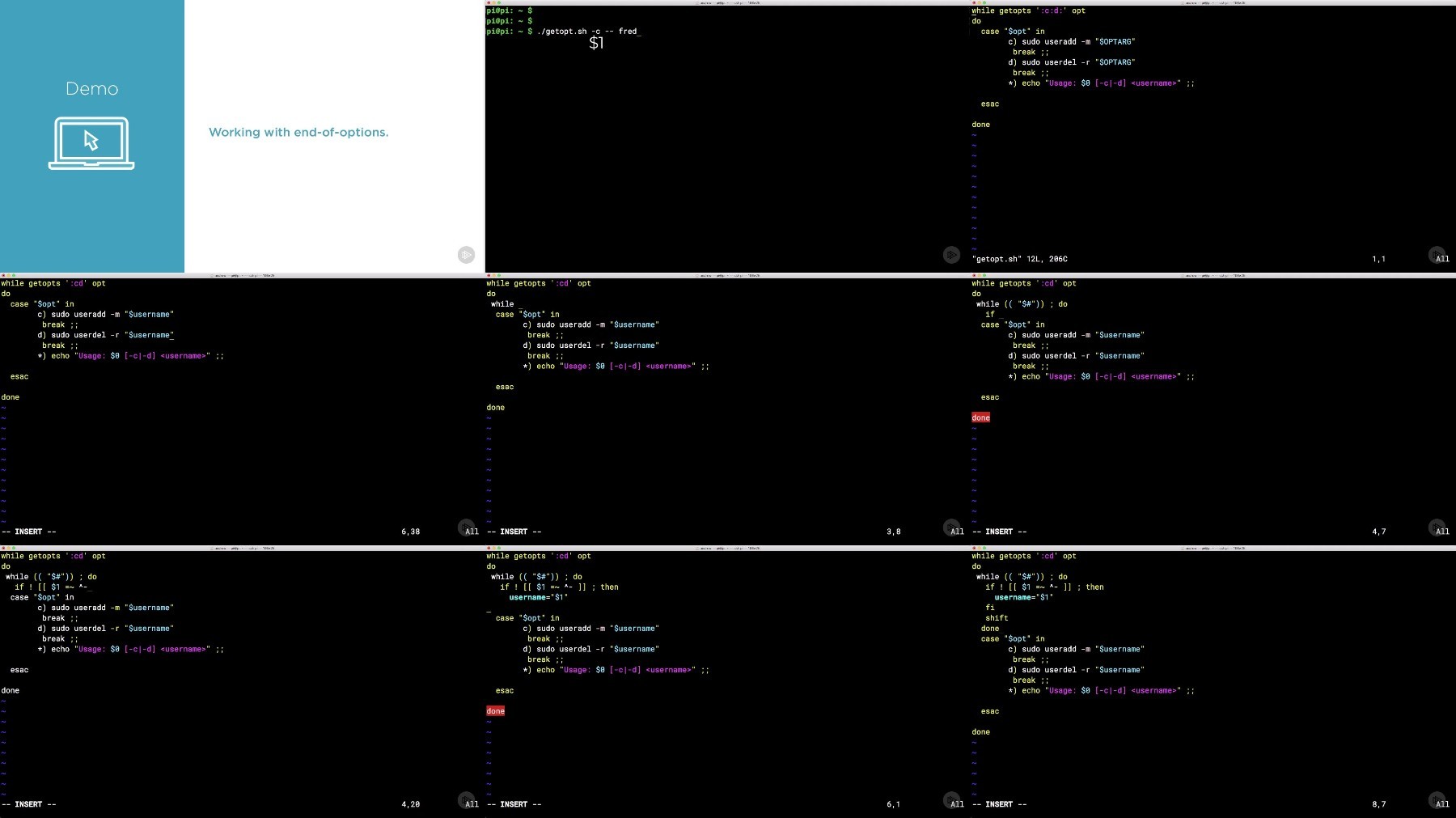The width and height of the screenshot is (1456, 818).
Task: Click "$OPTARG" on the userdel -r line
Action: [x=1115, y=62]
